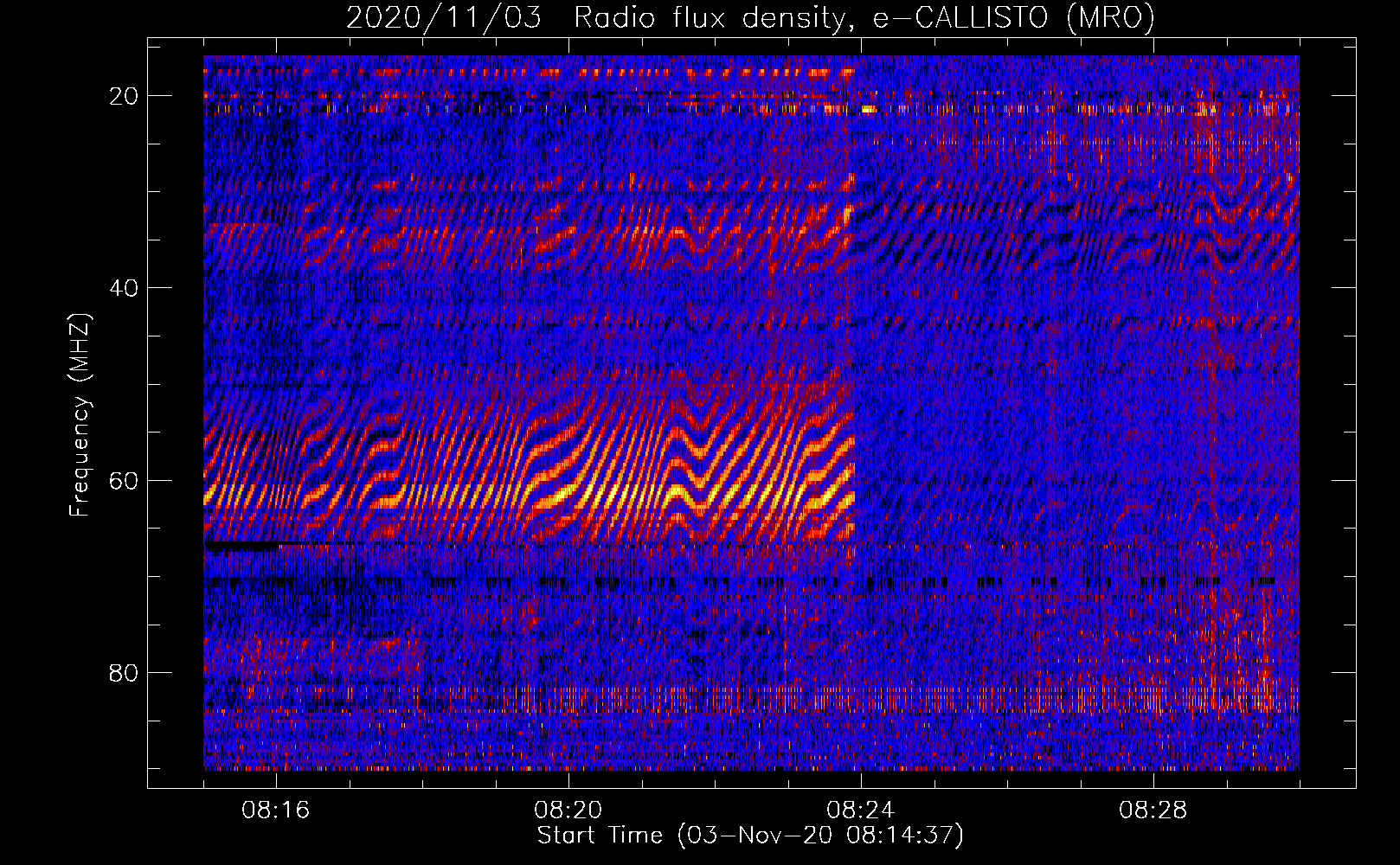Click the bright V-shaped fringe pattern near 60 MHz
The height and width of the screenshot is (865, 1400).
697,474
